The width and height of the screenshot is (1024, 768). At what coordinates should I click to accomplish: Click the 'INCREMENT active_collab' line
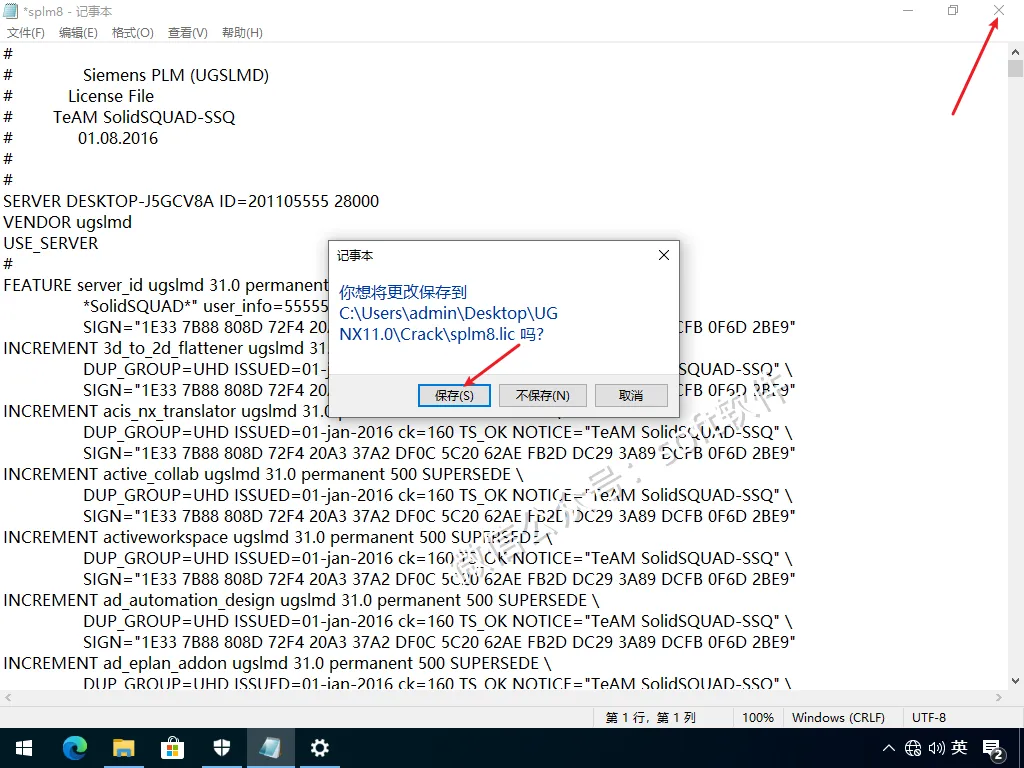pos(263,474)
